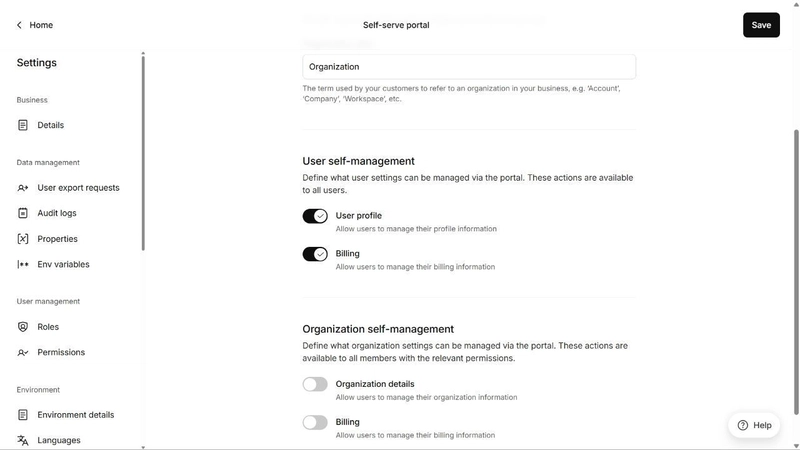Click the Languages translate icon
The width and height of the screenshot is (800, 450).
[23, 440]
